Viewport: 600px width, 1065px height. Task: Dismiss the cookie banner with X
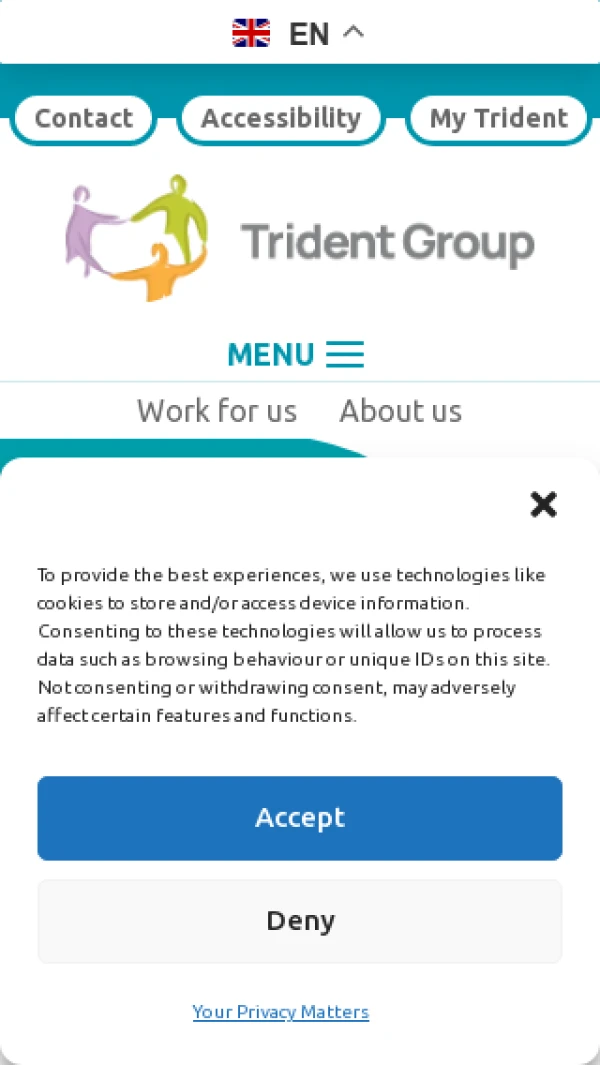pyautogui.click(x=544, y=505)
